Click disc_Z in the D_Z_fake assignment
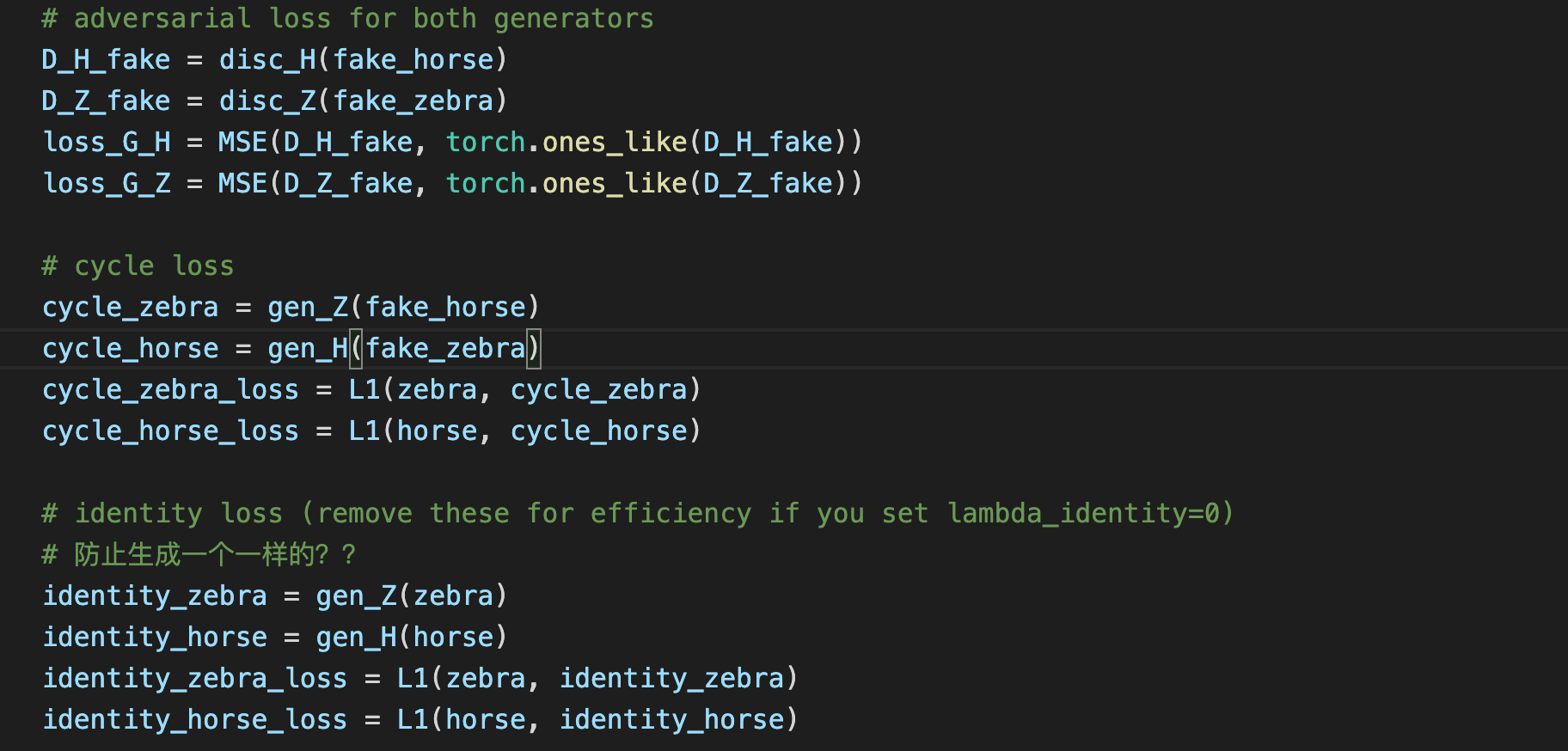This screenshot has height=751, width=1568. pos(267,101)
